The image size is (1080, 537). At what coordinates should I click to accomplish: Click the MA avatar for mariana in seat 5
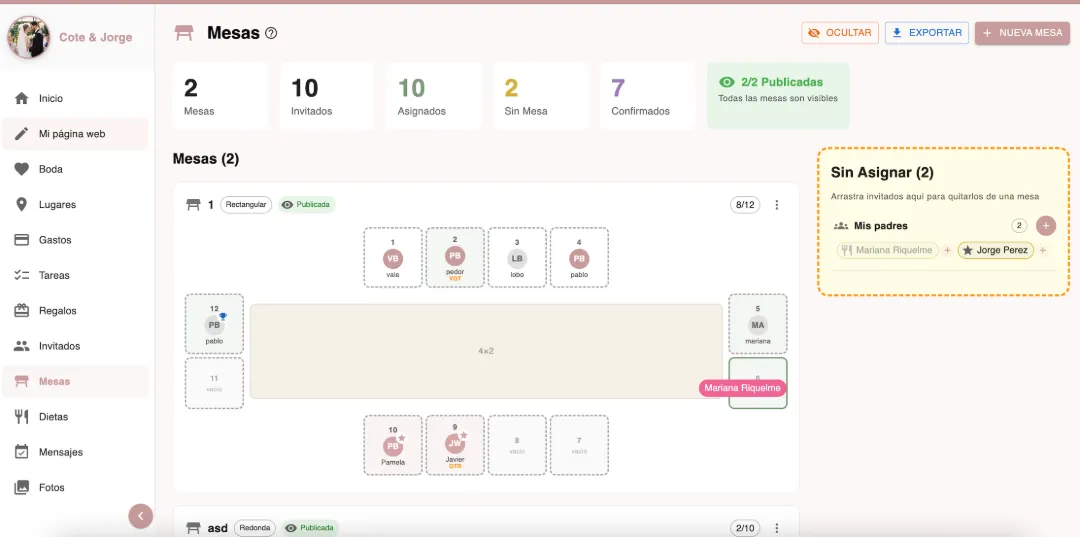pos(758,325)
